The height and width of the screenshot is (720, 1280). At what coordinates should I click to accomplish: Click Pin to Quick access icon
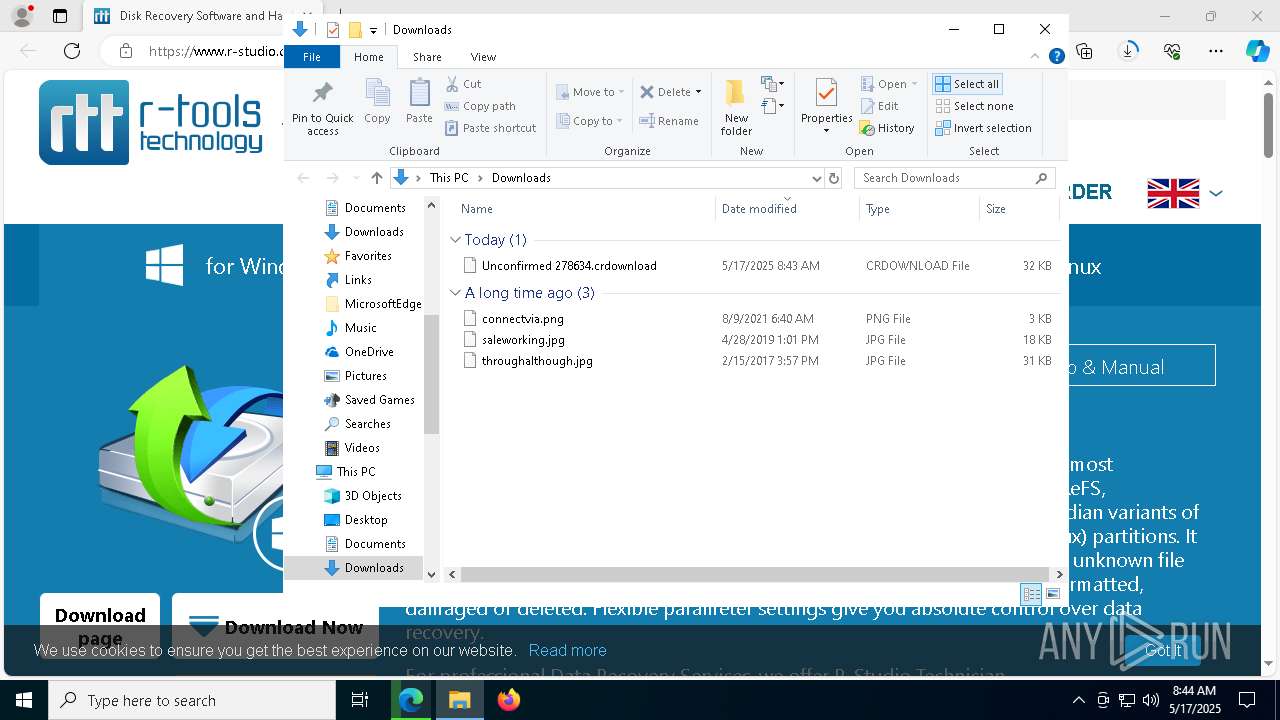point(322,108)
